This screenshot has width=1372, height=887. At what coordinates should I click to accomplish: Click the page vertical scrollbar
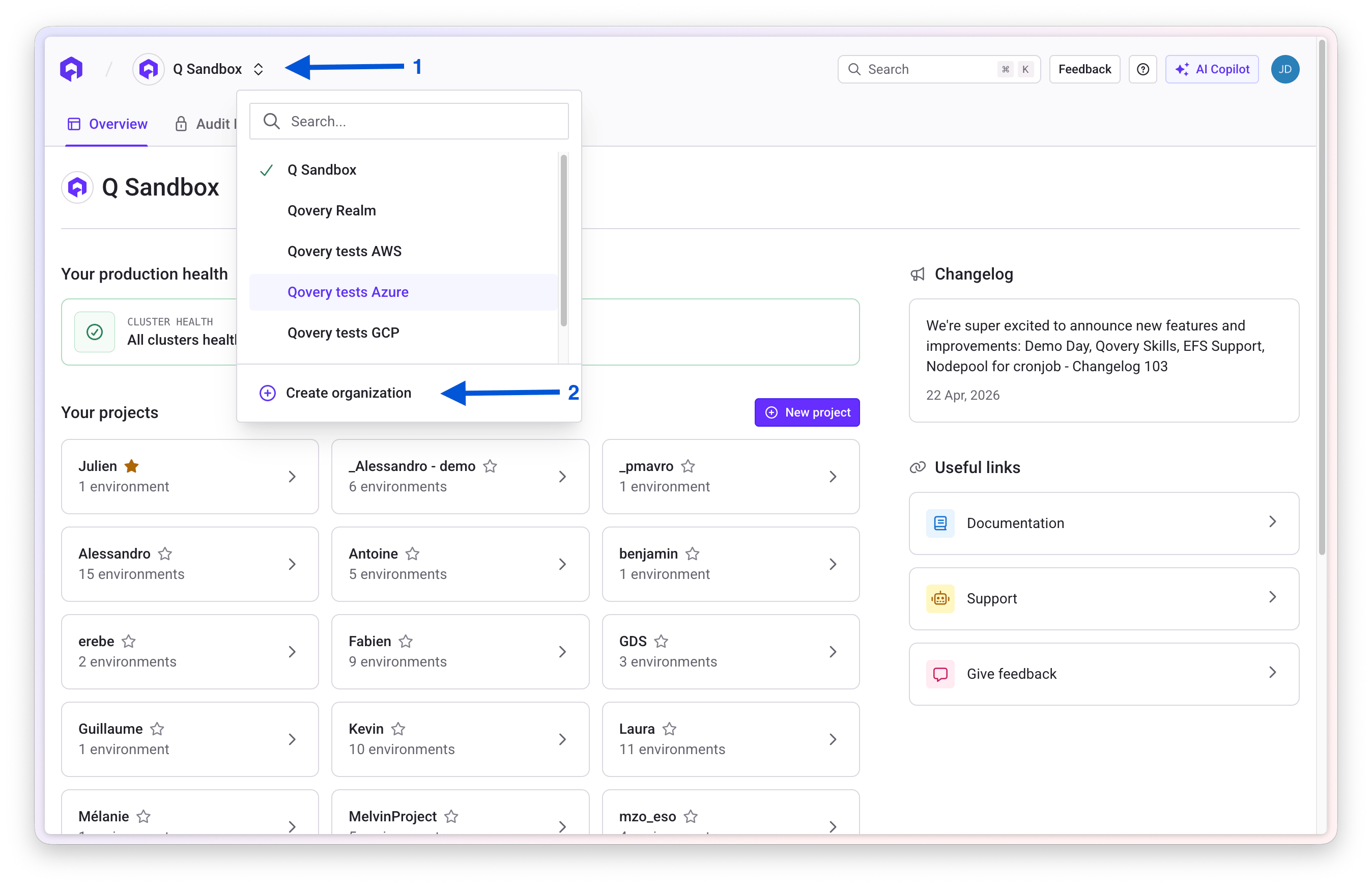[1322, 297]
